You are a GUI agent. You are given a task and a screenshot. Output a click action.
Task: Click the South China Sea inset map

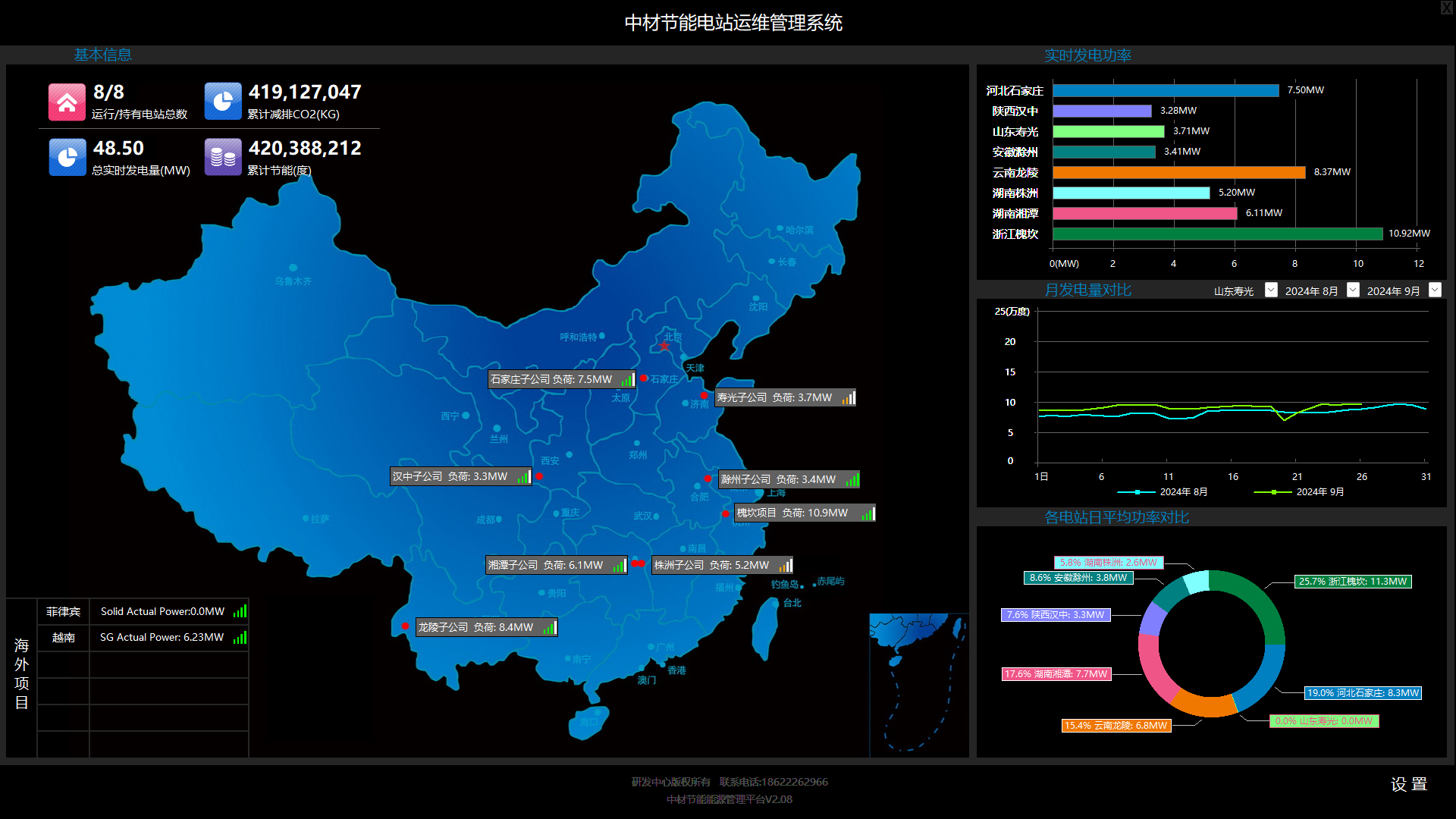coord(918,685)
